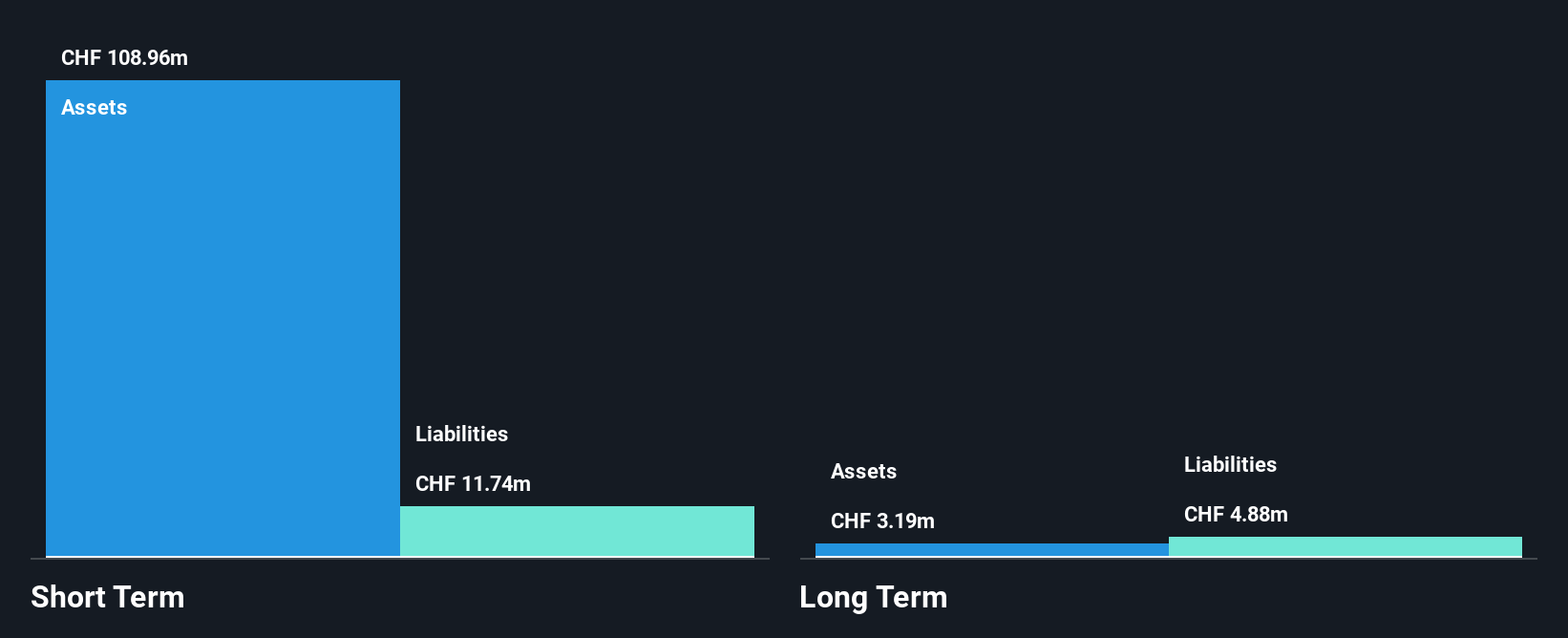Select the CHF 11.74m liabilities value
This screenshot has height=638, width=1568.
(x=473, y=483)
